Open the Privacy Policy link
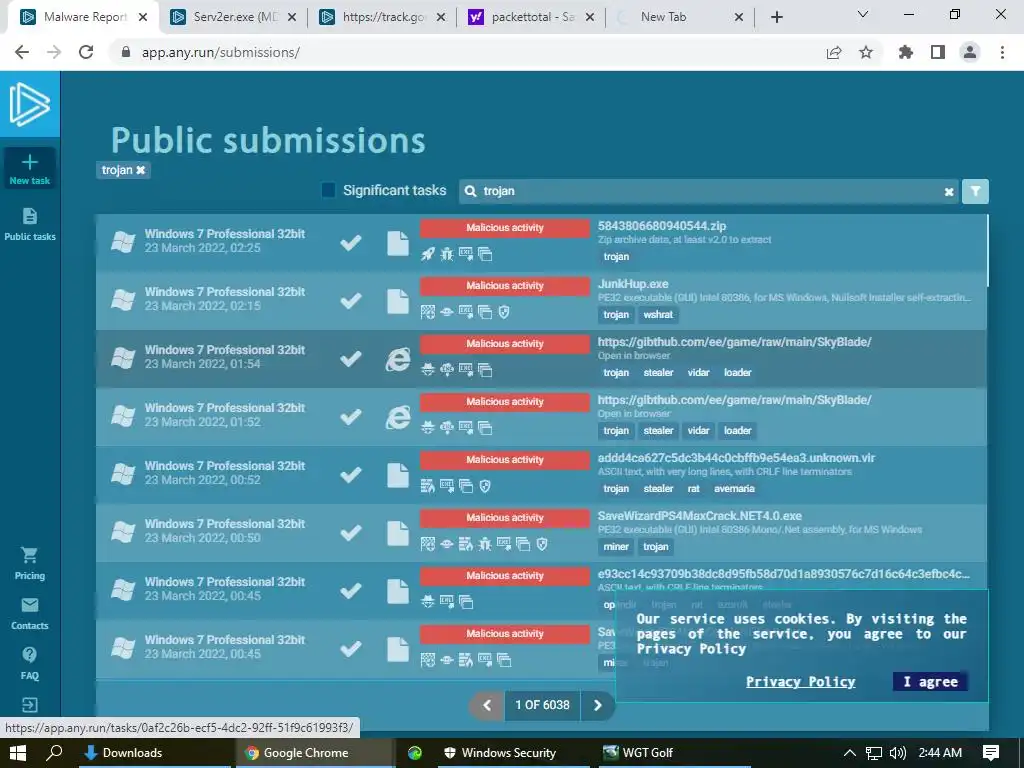 point(801,682)
